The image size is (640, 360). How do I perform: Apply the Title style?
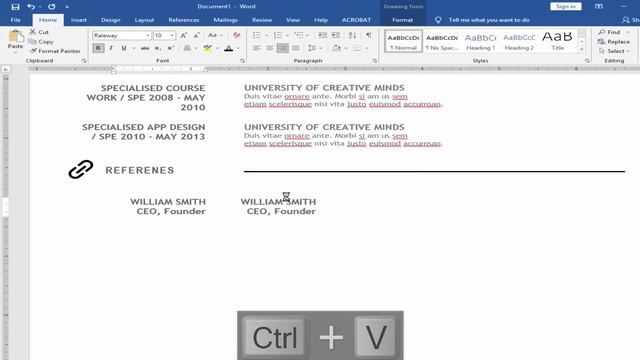pyautogui.click(x=557, y=41)
